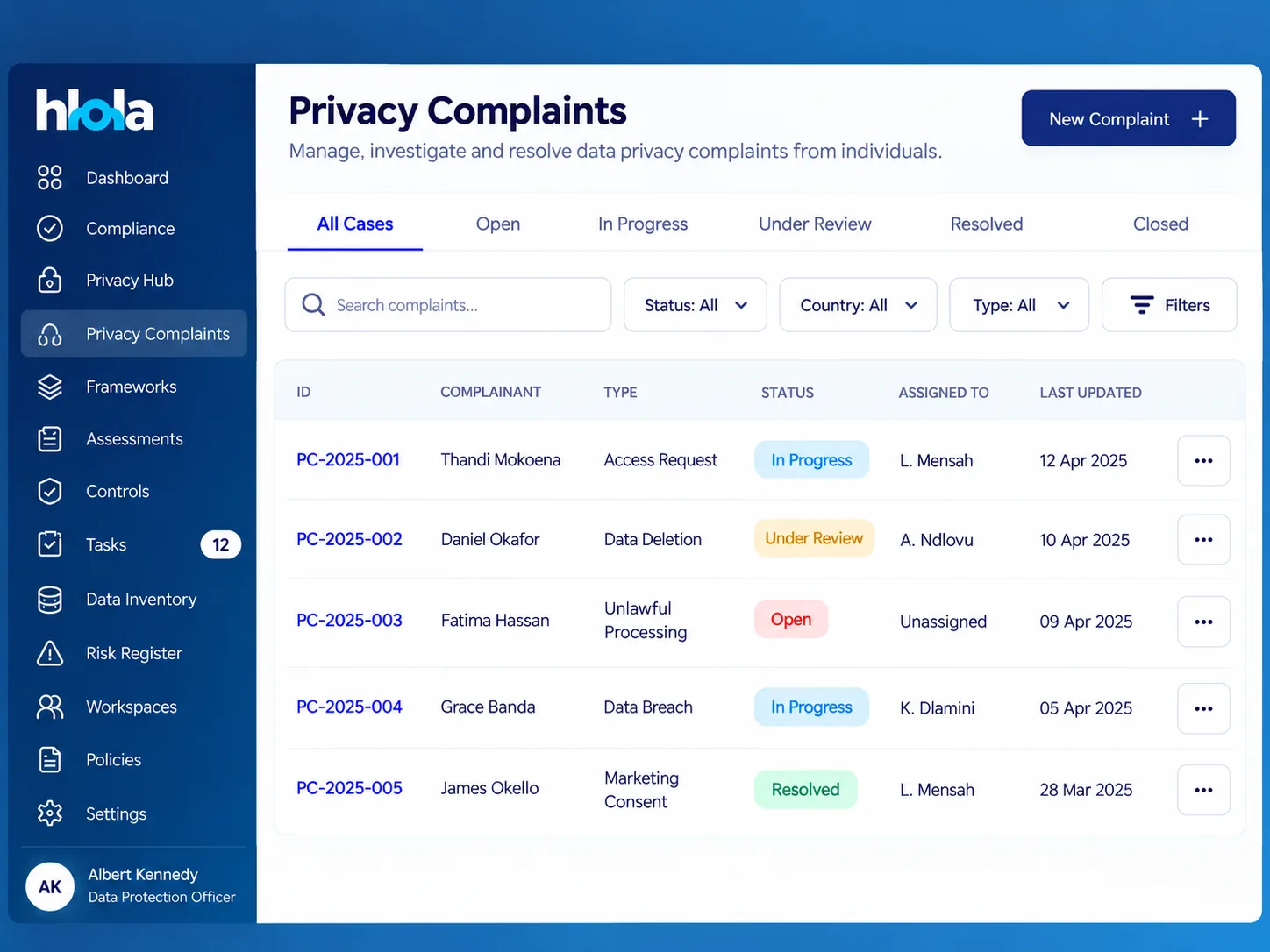Click the Risk Register warning triangle icon

[x=50, y=653]
